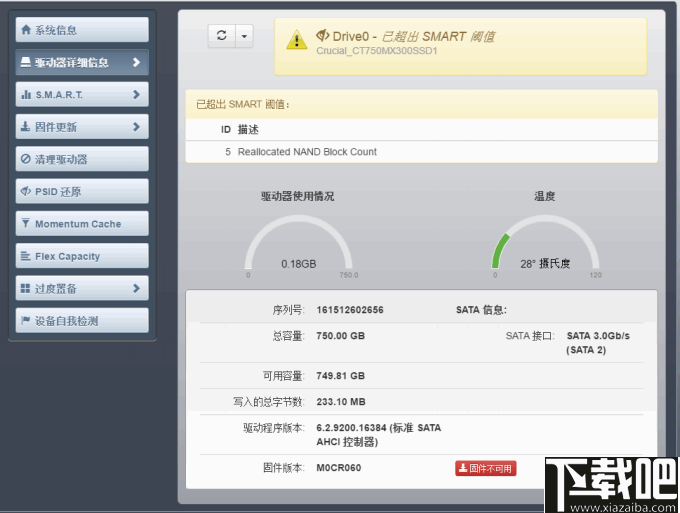The height and width of the screenshot is (513, 680).
Task: Open 设备自我检测 device self-test page
Action: tap(82, 320)
